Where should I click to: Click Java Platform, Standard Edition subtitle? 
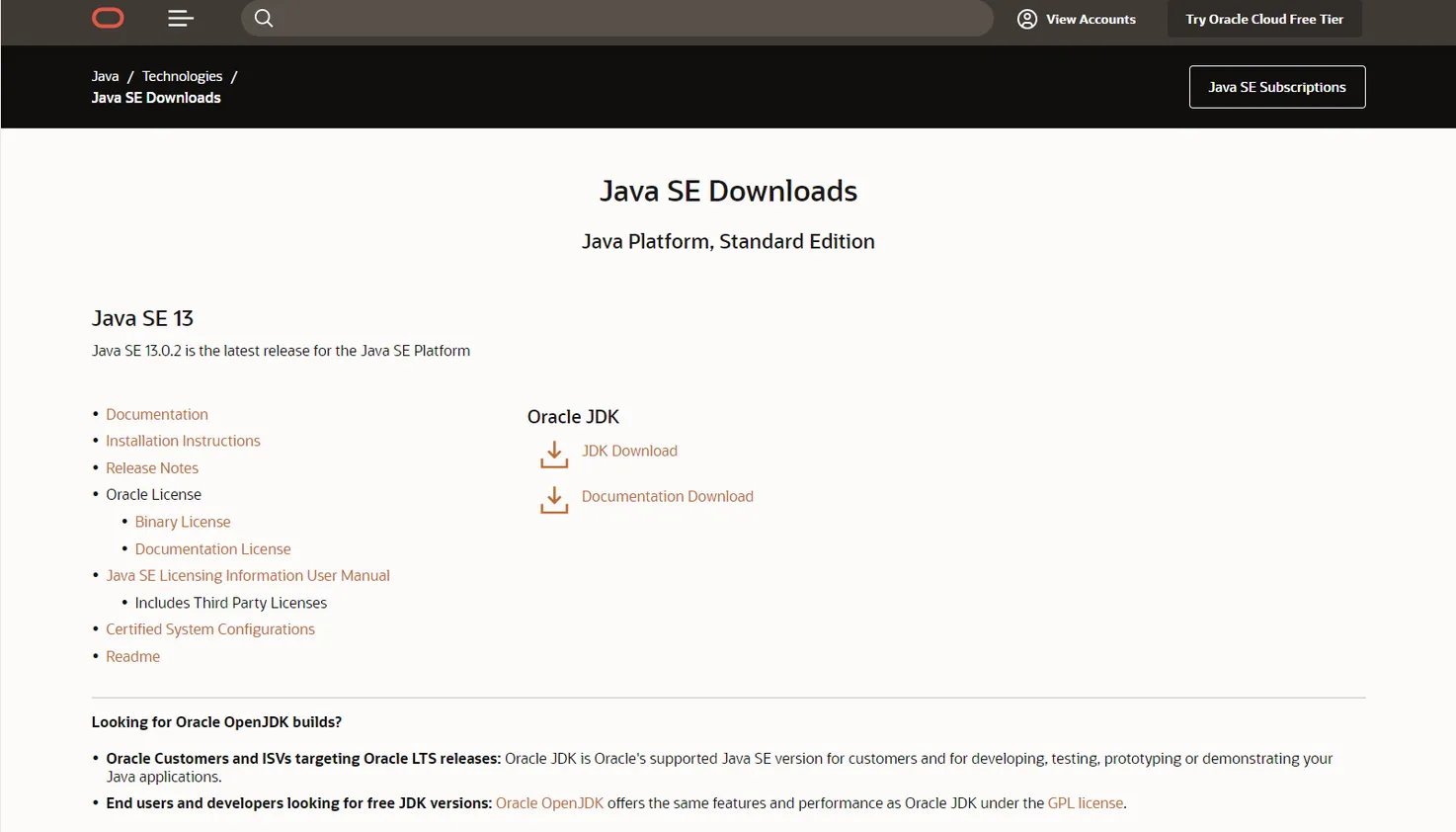click(x=728, y=241)
